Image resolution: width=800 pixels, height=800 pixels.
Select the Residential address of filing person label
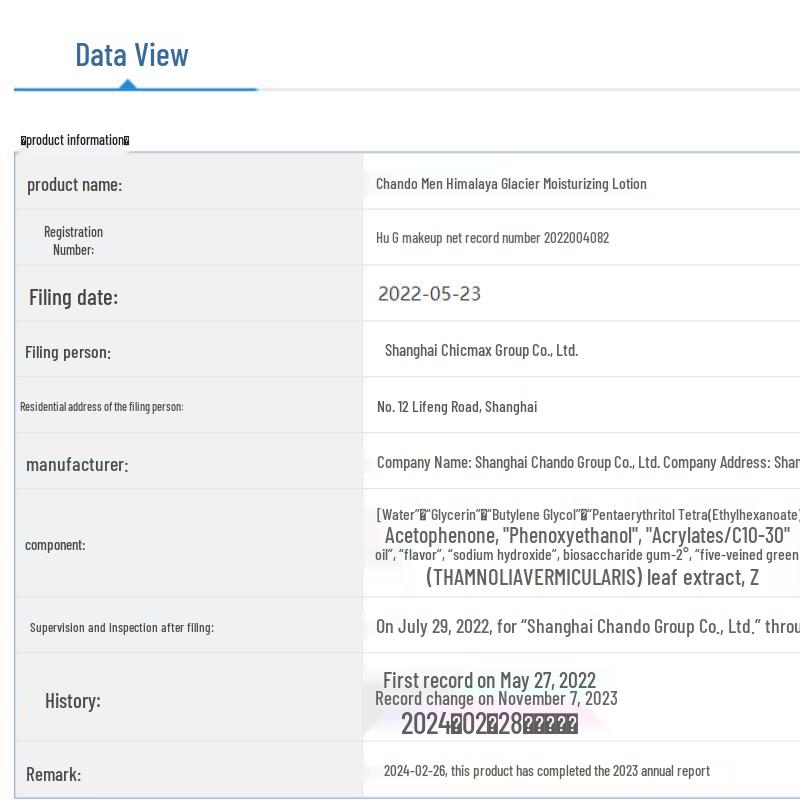pyautogui.click(x=101, y=407)
